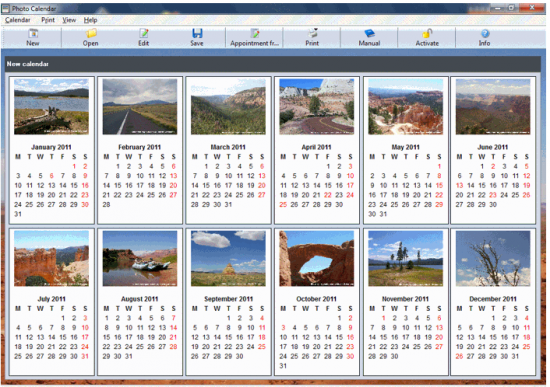Select the January 2011 lake photo
The width and height of the screenshot is (550, 387).
(x=51, y=106)
